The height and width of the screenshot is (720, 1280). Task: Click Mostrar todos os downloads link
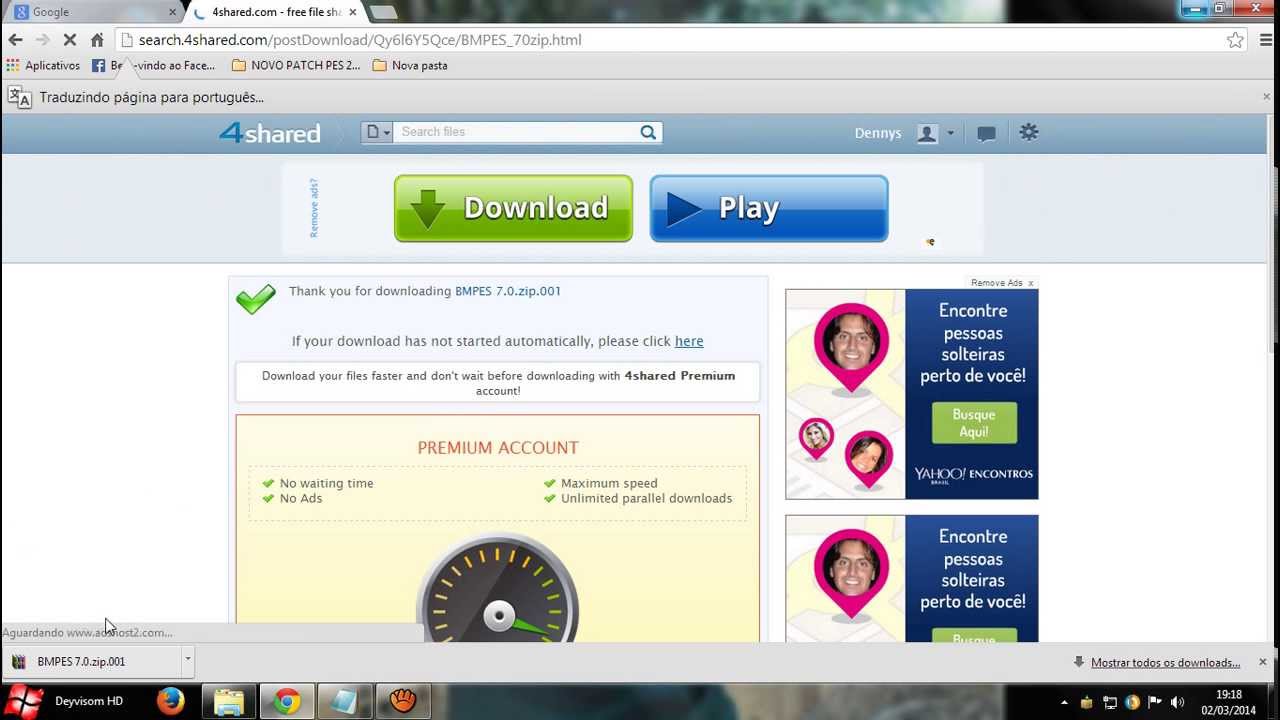1165,662
